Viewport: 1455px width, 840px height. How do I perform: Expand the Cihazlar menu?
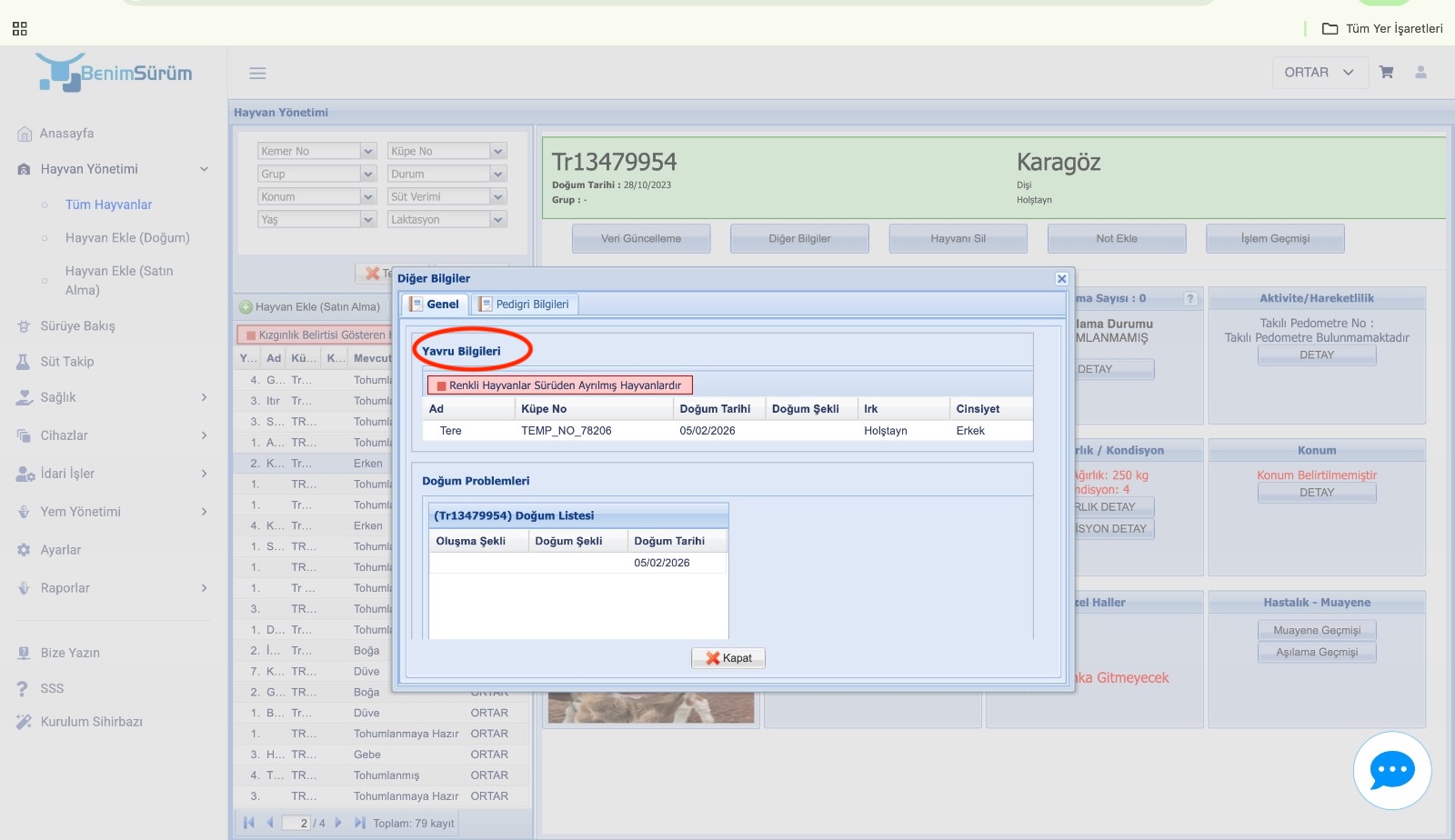coord(205,435)
